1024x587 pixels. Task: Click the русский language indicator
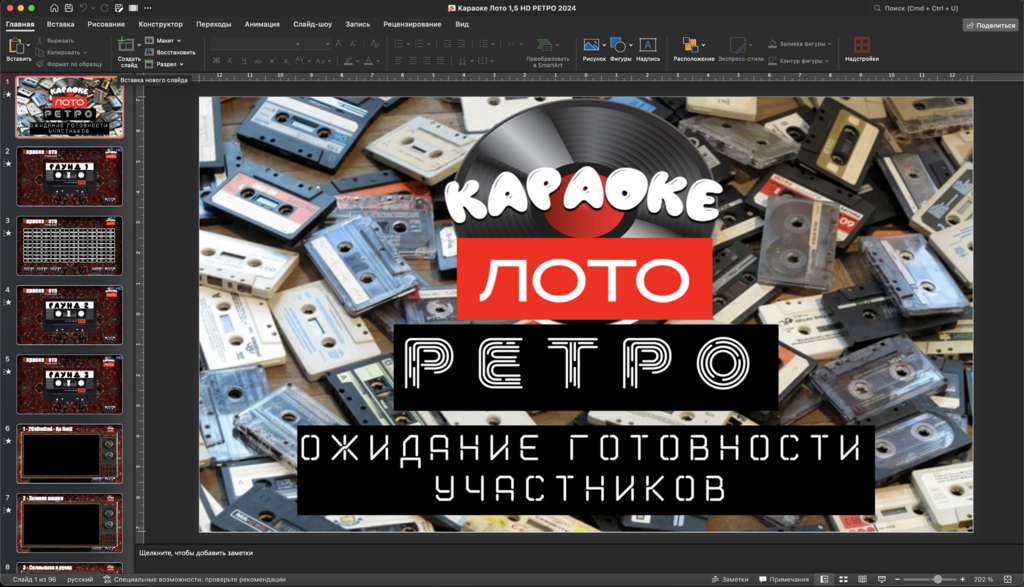(x=80, y=579)
